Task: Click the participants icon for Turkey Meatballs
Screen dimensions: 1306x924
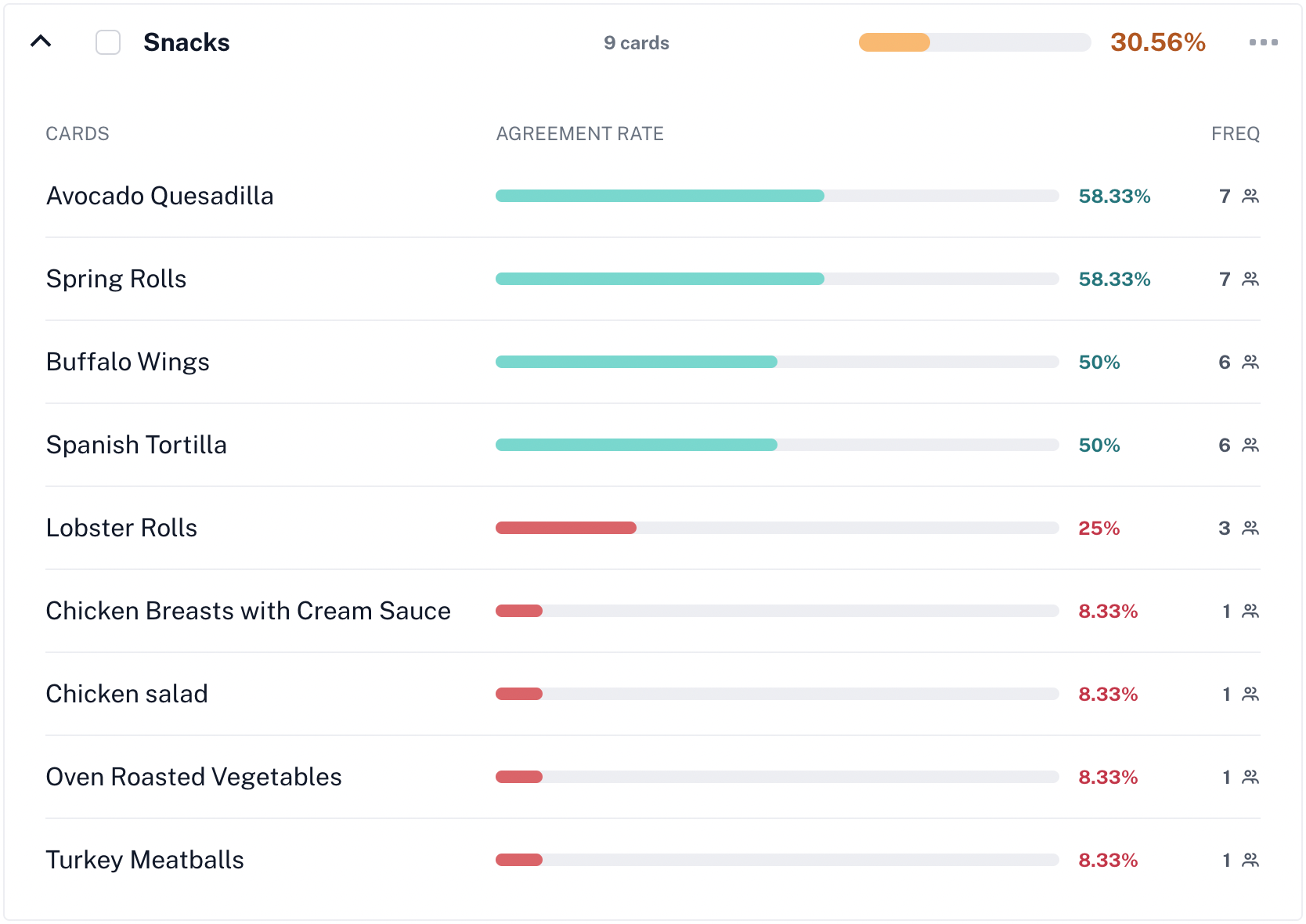Action: pyautogui.click(x=1250, y=860)
